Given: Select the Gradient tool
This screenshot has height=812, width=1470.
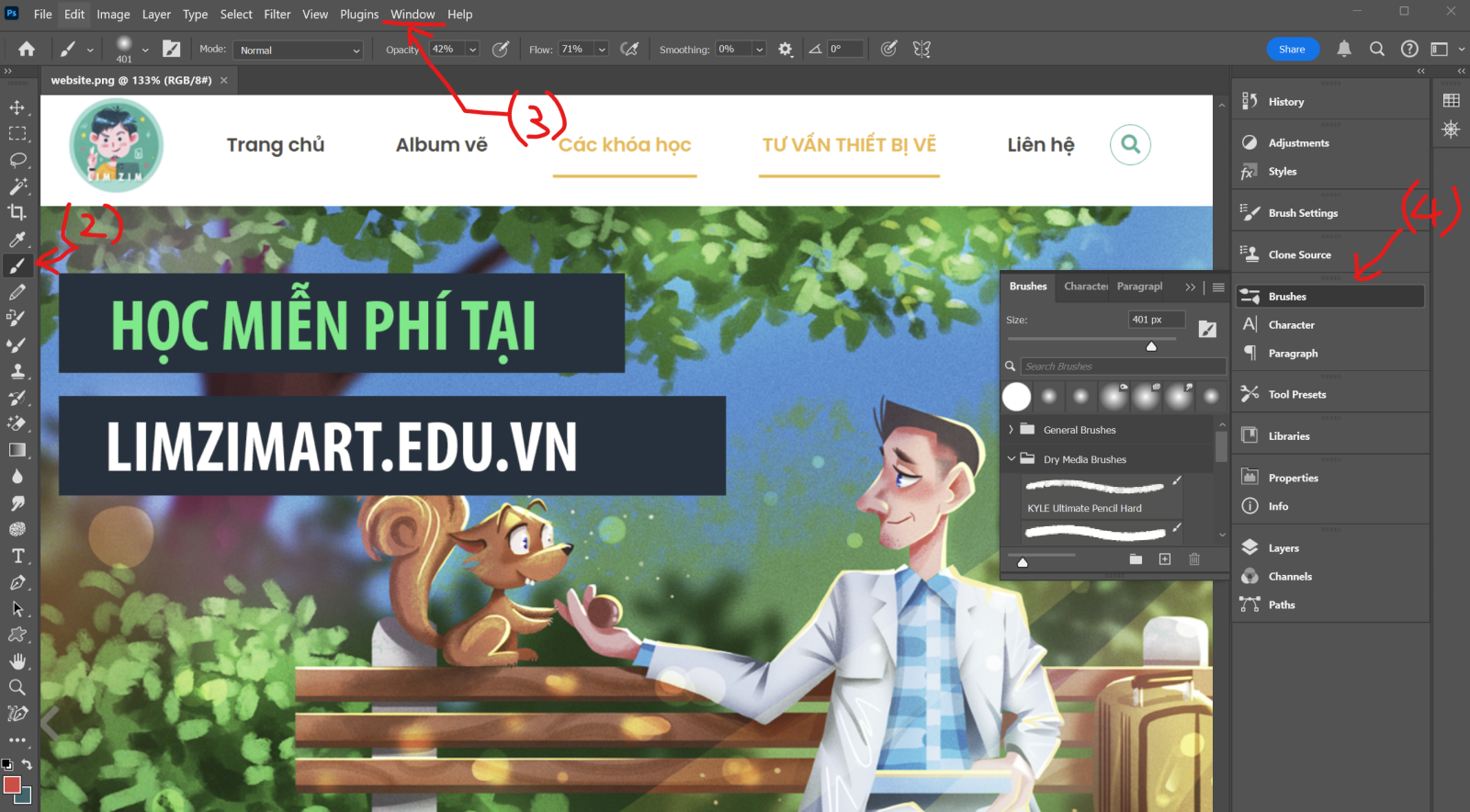Looking at the screenshot, I should (x=17, y=450).
